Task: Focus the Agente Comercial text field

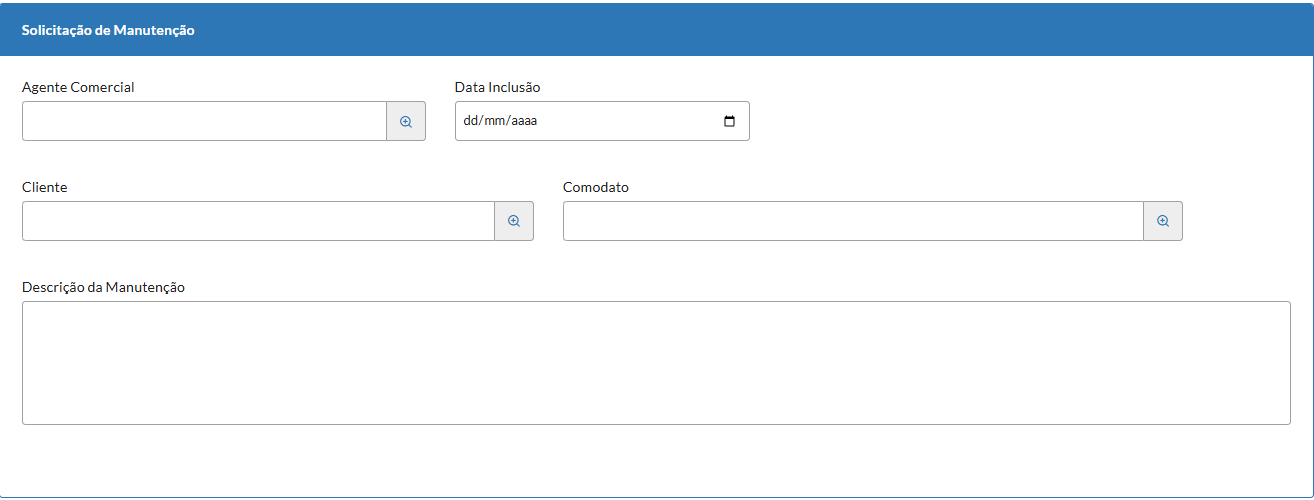Action: 204,121
